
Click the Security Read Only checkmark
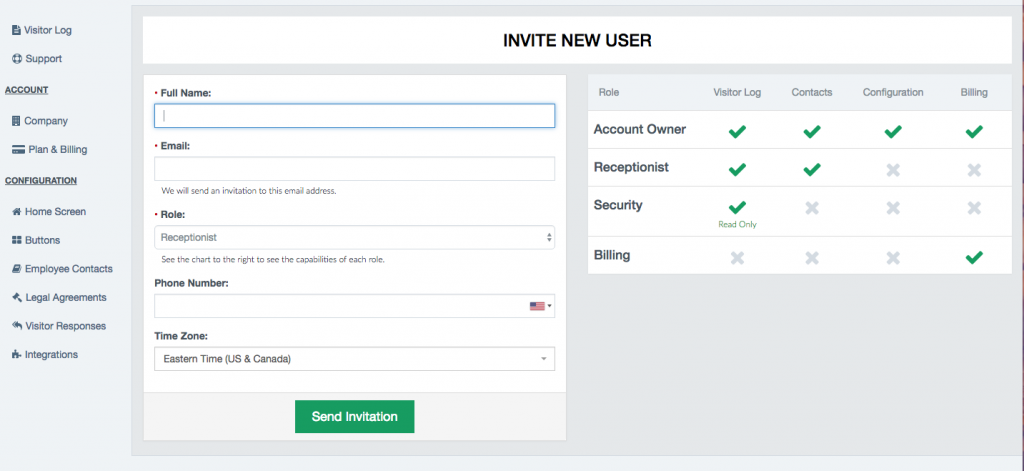(x=737, y=208)
